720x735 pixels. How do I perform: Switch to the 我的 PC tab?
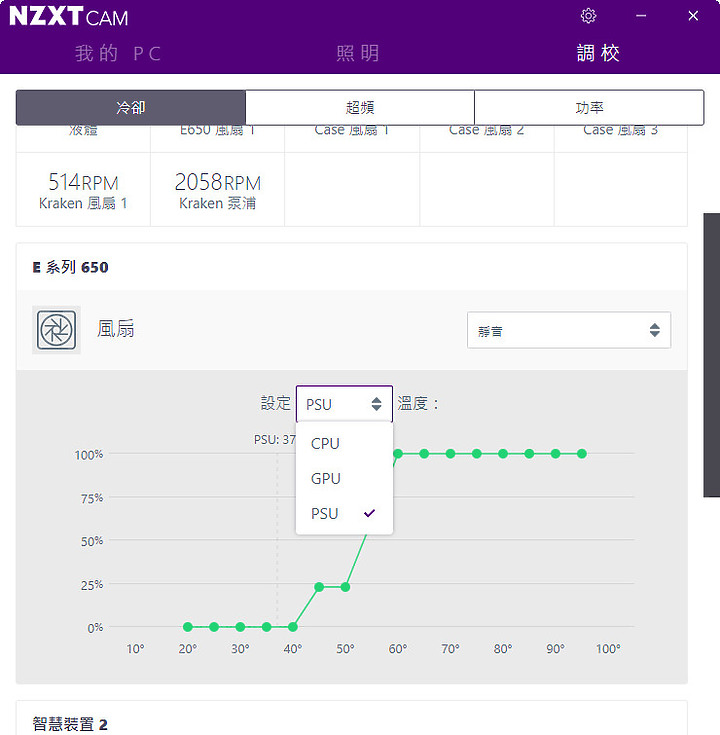click(x=118, y=53)
